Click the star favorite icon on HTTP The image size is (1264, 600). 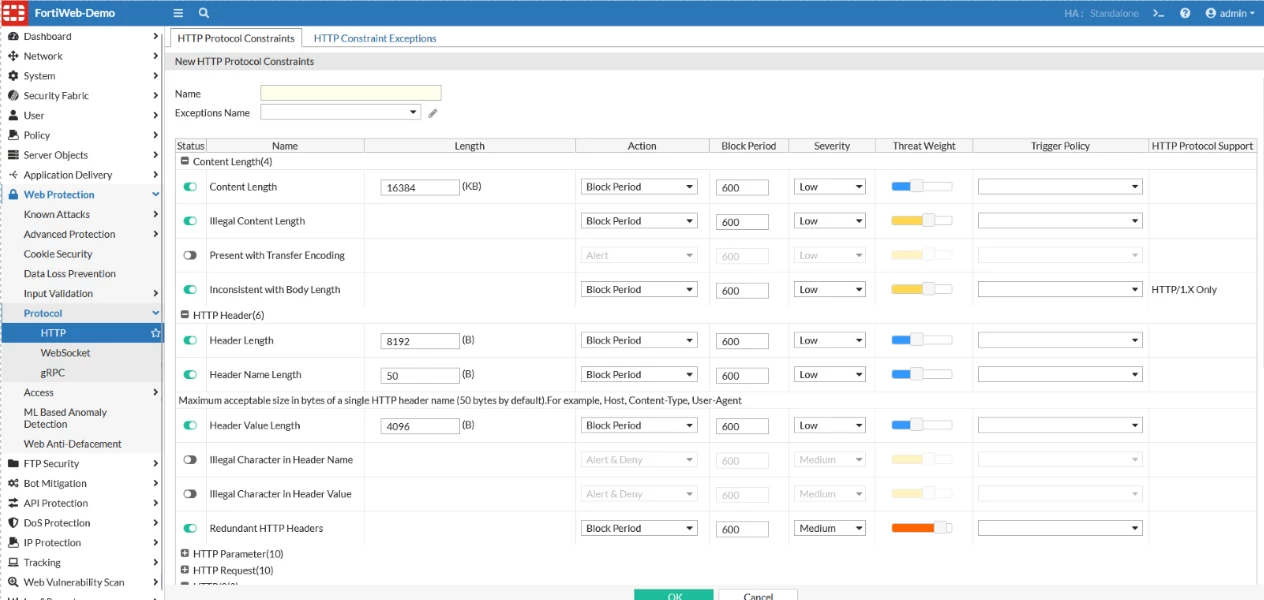(x=155, y=333)
